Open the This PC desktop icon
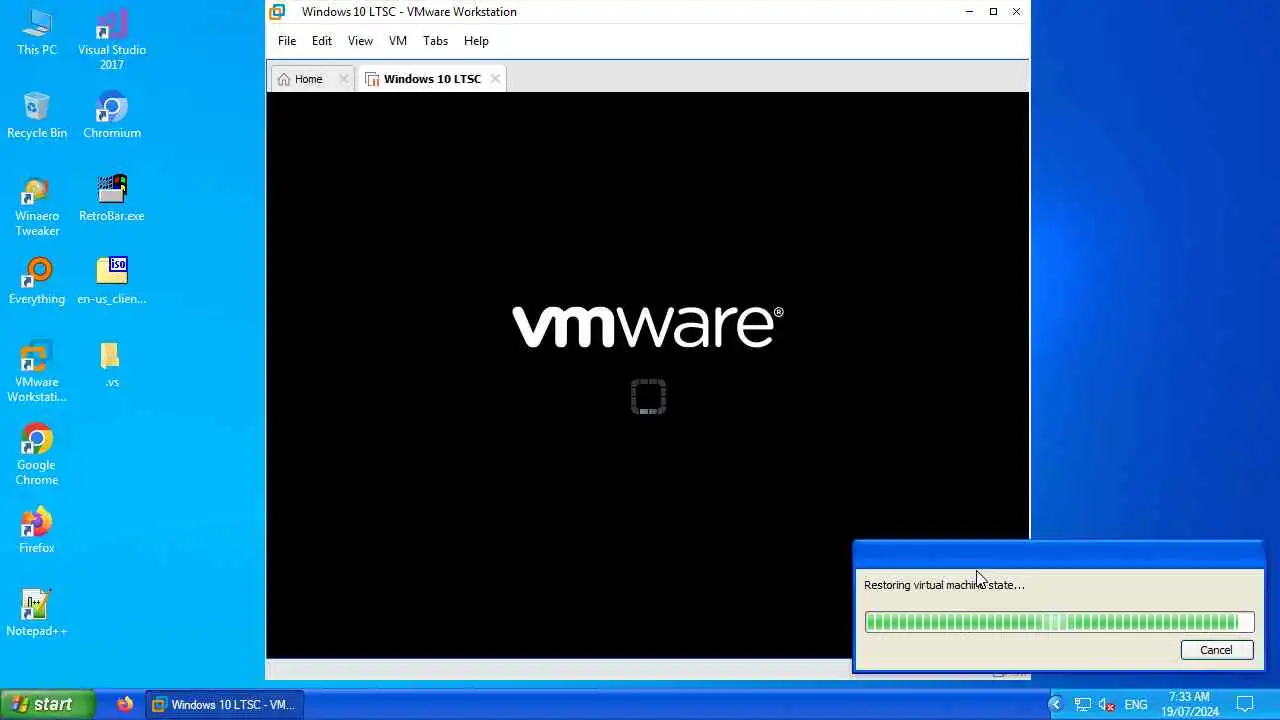This screenshot has width=1280, height=720. (37, 32)
